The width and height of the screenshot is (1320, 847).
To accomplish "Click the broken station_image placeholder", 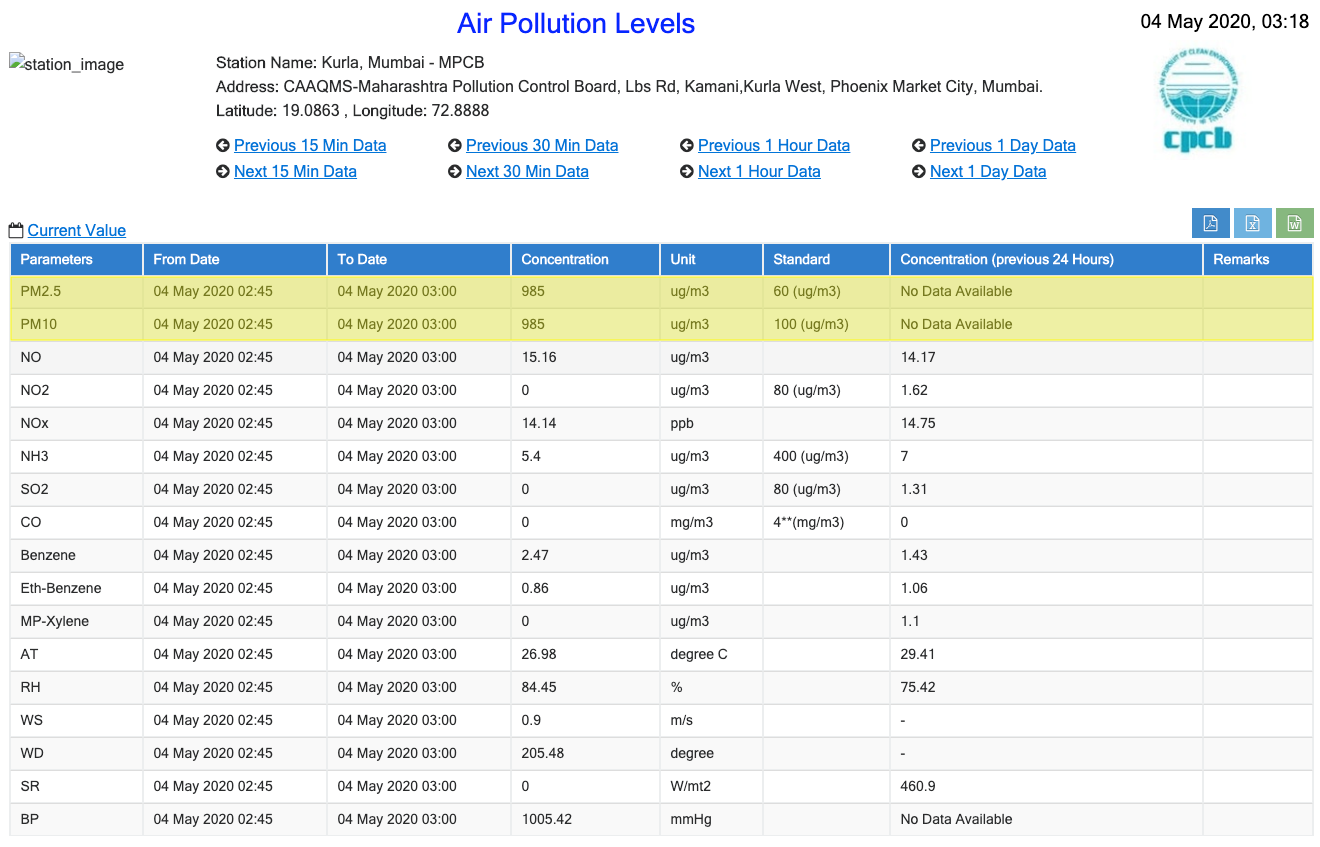I will [x=66, y=65].
